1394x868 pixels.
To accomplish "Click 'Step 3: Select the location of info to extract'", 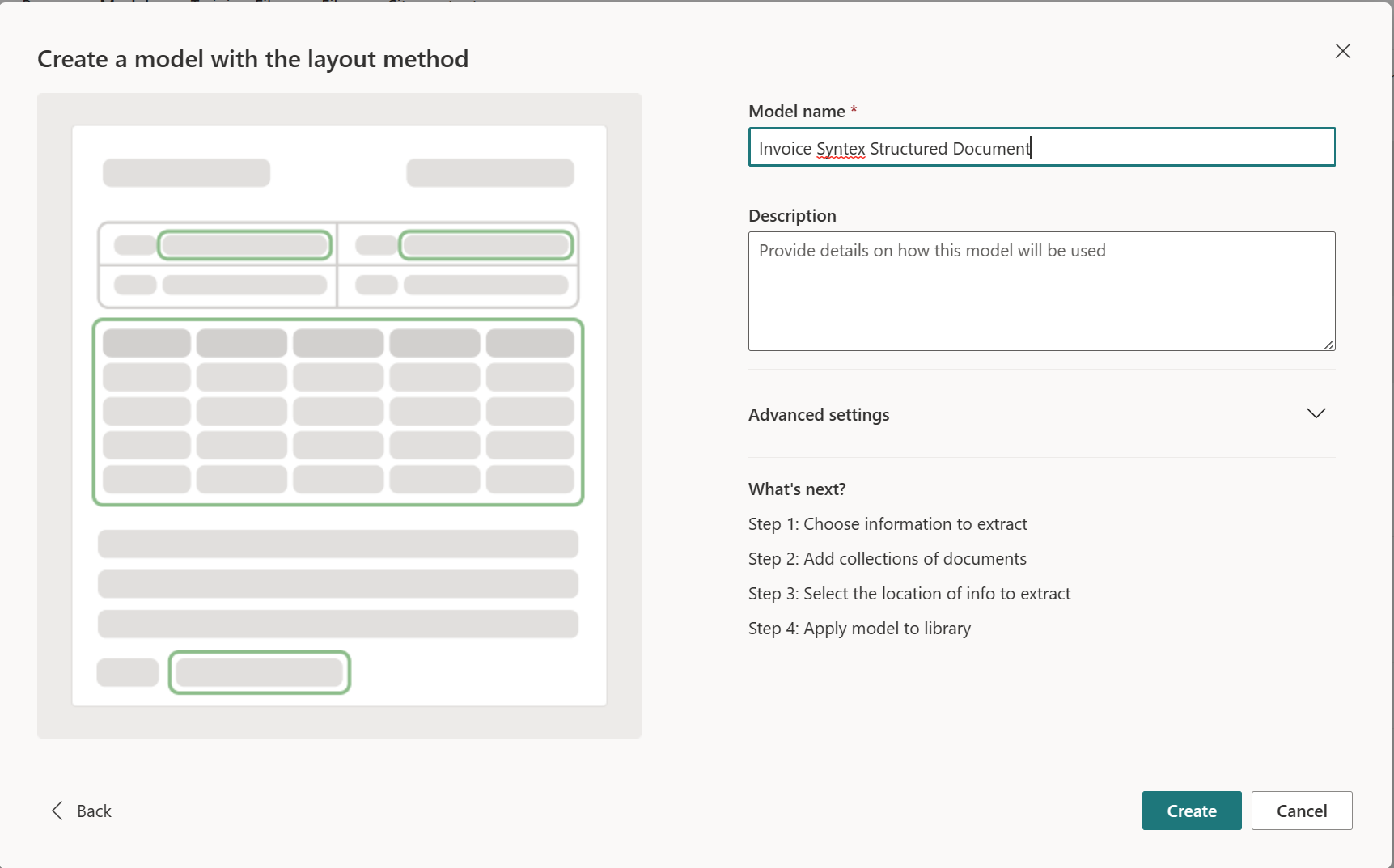I will pos(909,594).
